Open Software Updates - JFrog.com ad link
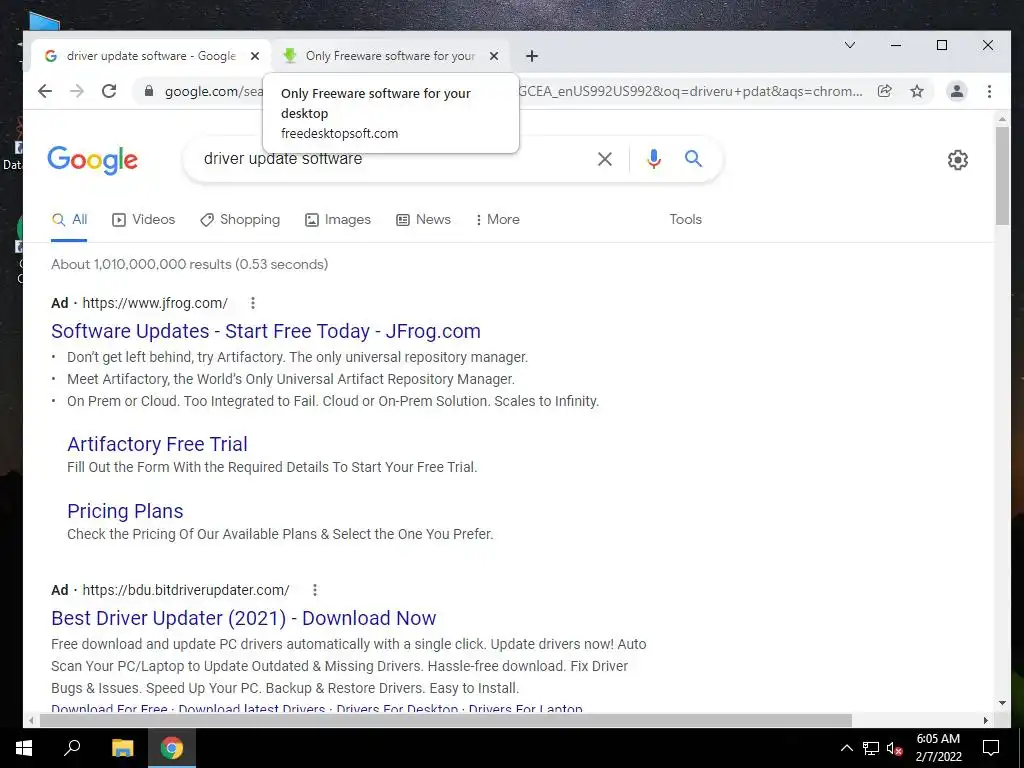The width and height of the screenshot is (1024, 768). pyautogui.click(x=266, y=331)
